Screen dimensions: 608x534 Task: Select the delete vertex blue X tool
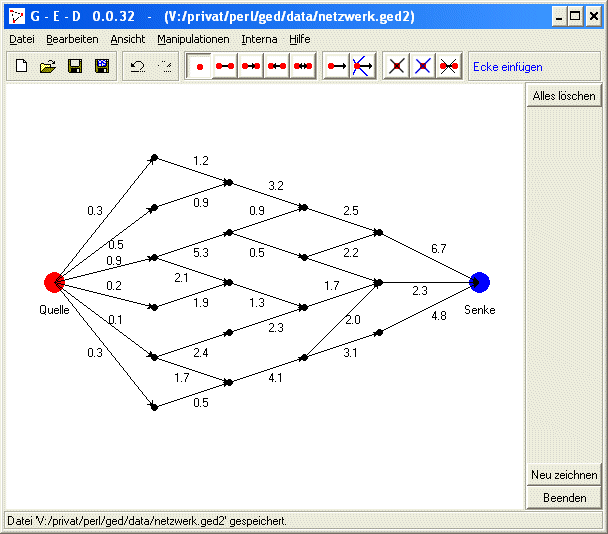tap(423, 67)
